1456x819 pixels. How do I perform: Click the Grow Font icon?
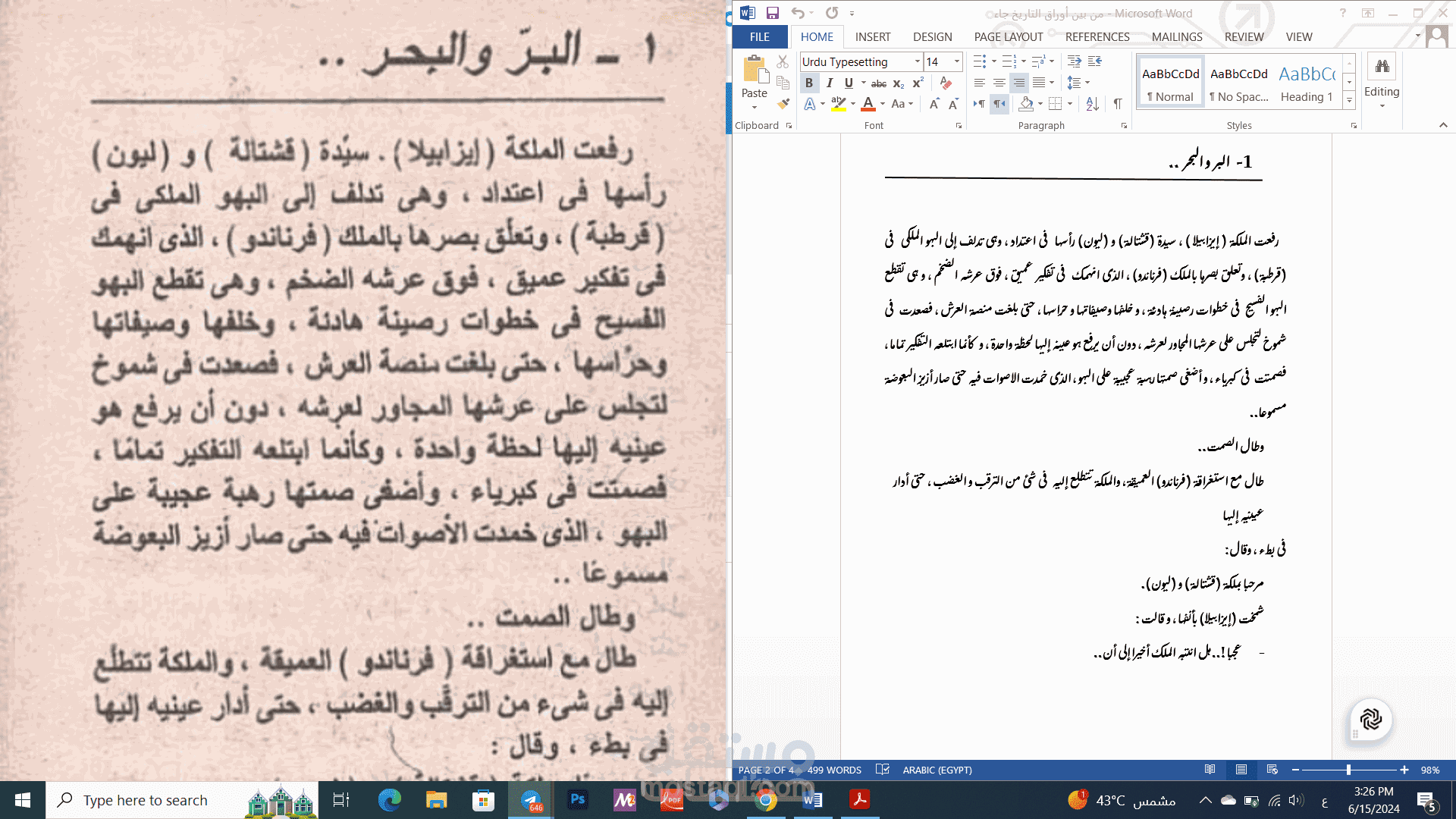click(x=934, y=104)
